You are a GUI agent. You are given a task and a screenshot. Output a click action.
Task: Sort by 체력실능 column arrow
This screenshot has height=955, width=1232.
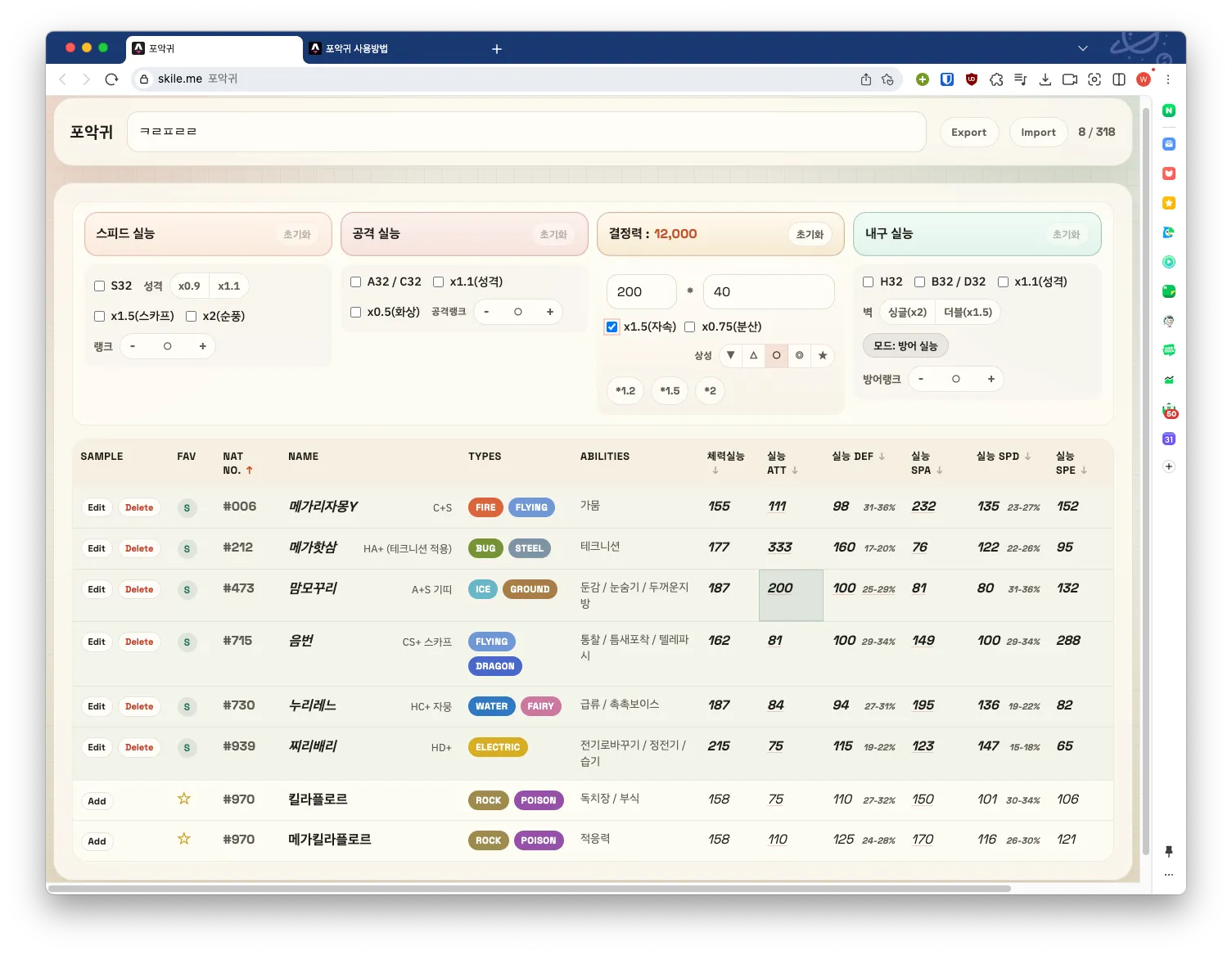[715, 471]
